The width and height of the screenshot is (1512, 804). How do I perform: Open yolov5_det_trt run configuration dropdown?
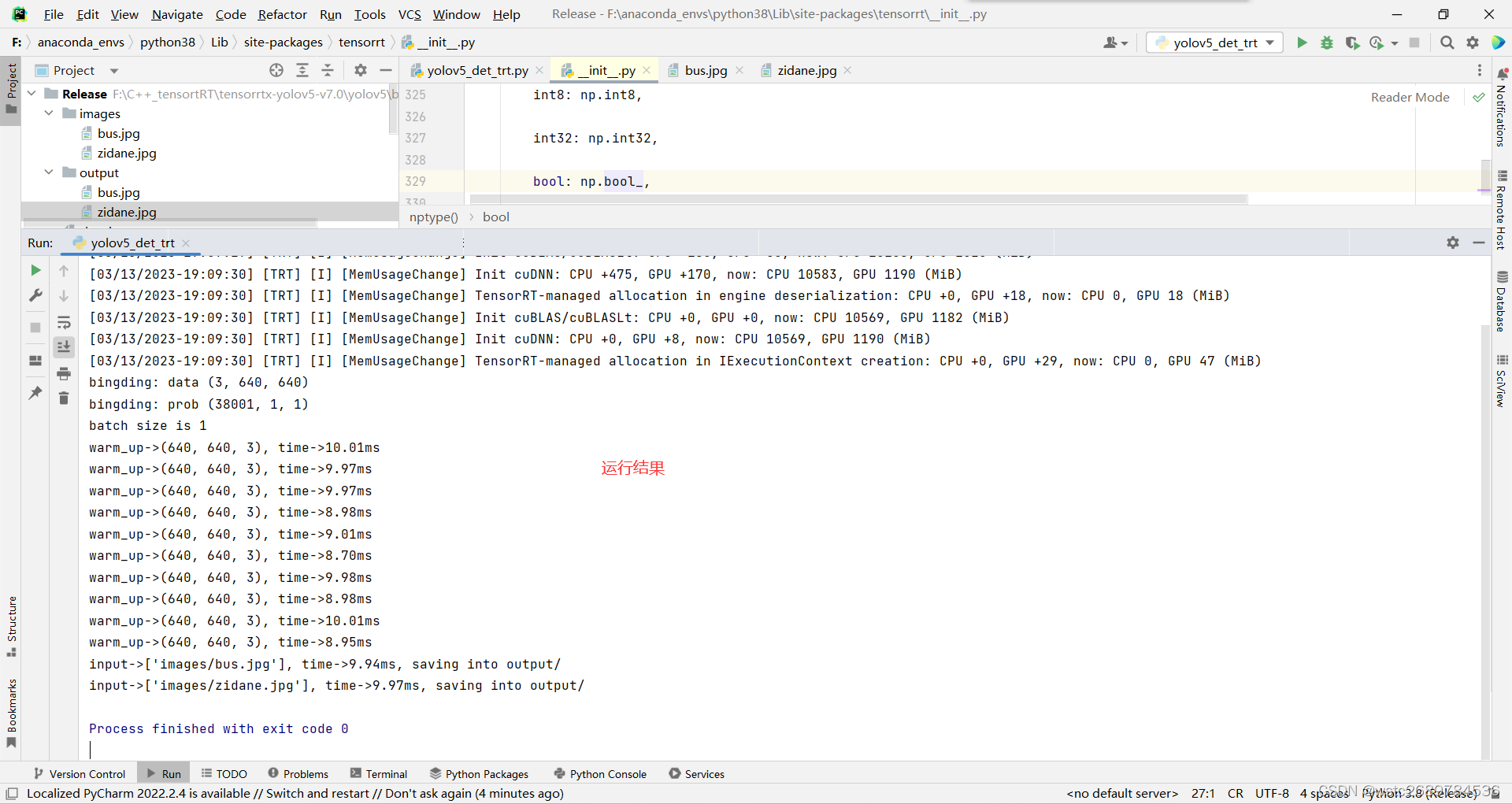tap(1214, 43)
